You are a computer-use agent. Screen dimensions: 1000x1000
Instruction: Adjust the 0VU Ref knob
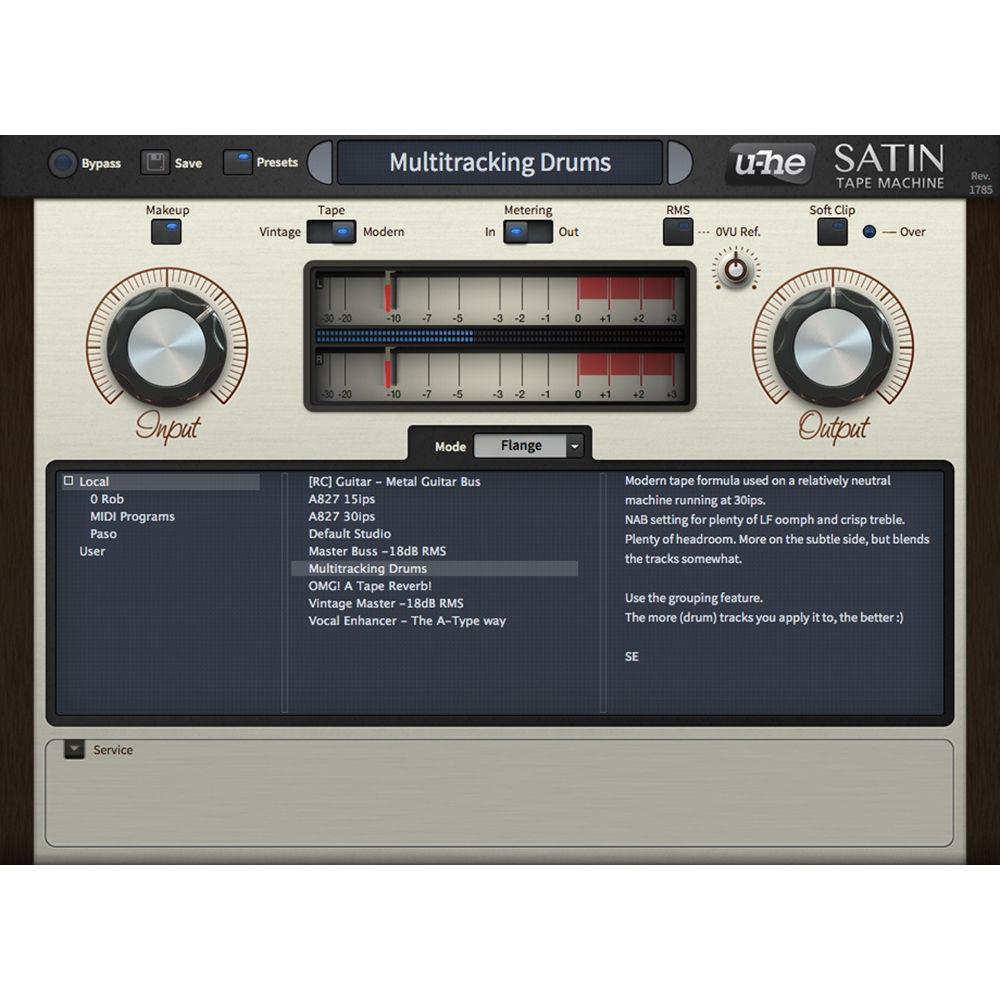[734, 269]
